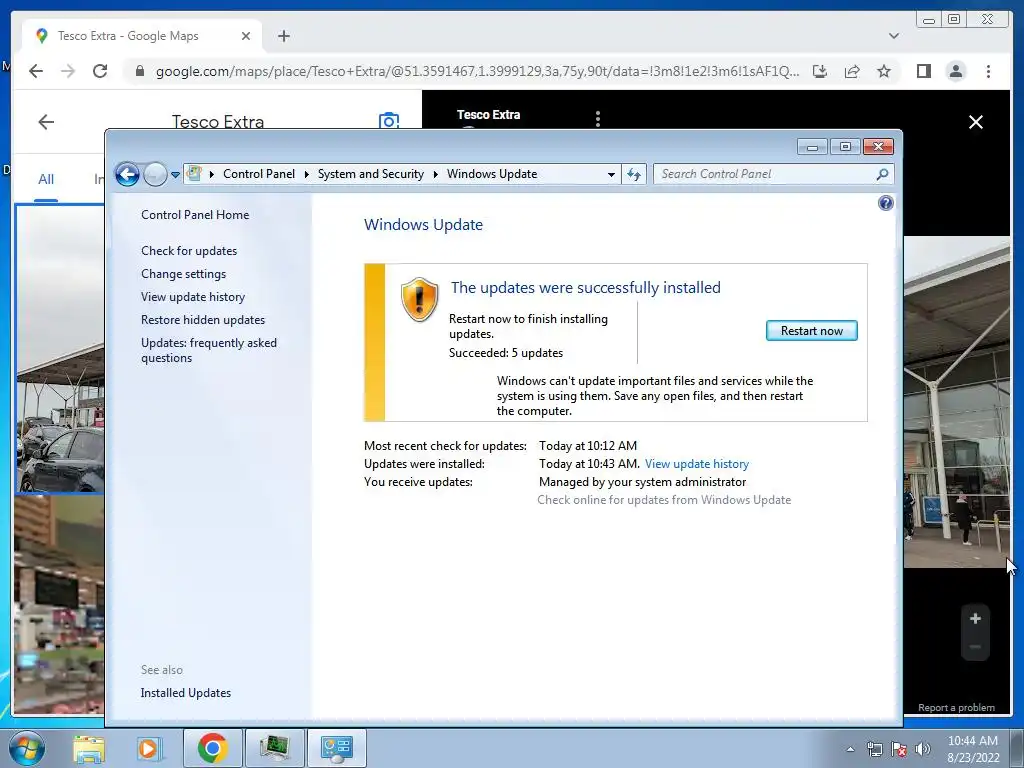Click Control Panel back arrow button

127,174
